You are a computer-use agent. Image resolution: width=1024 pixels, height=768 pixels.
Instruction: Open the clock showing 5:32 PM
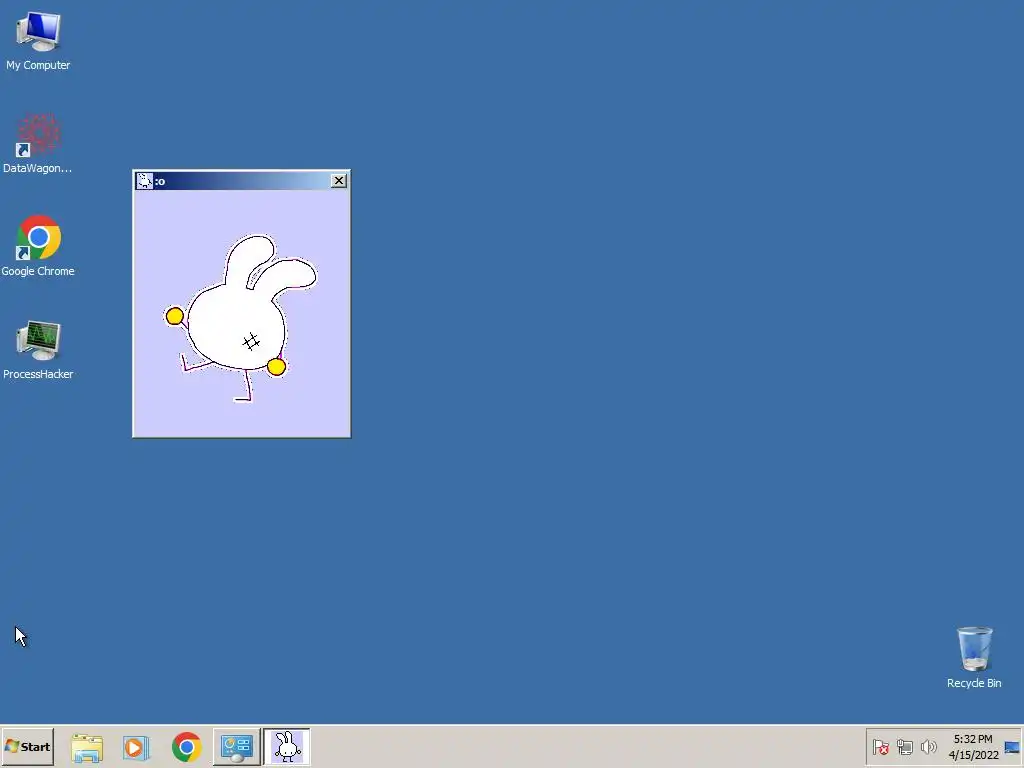tap(973, 747)
